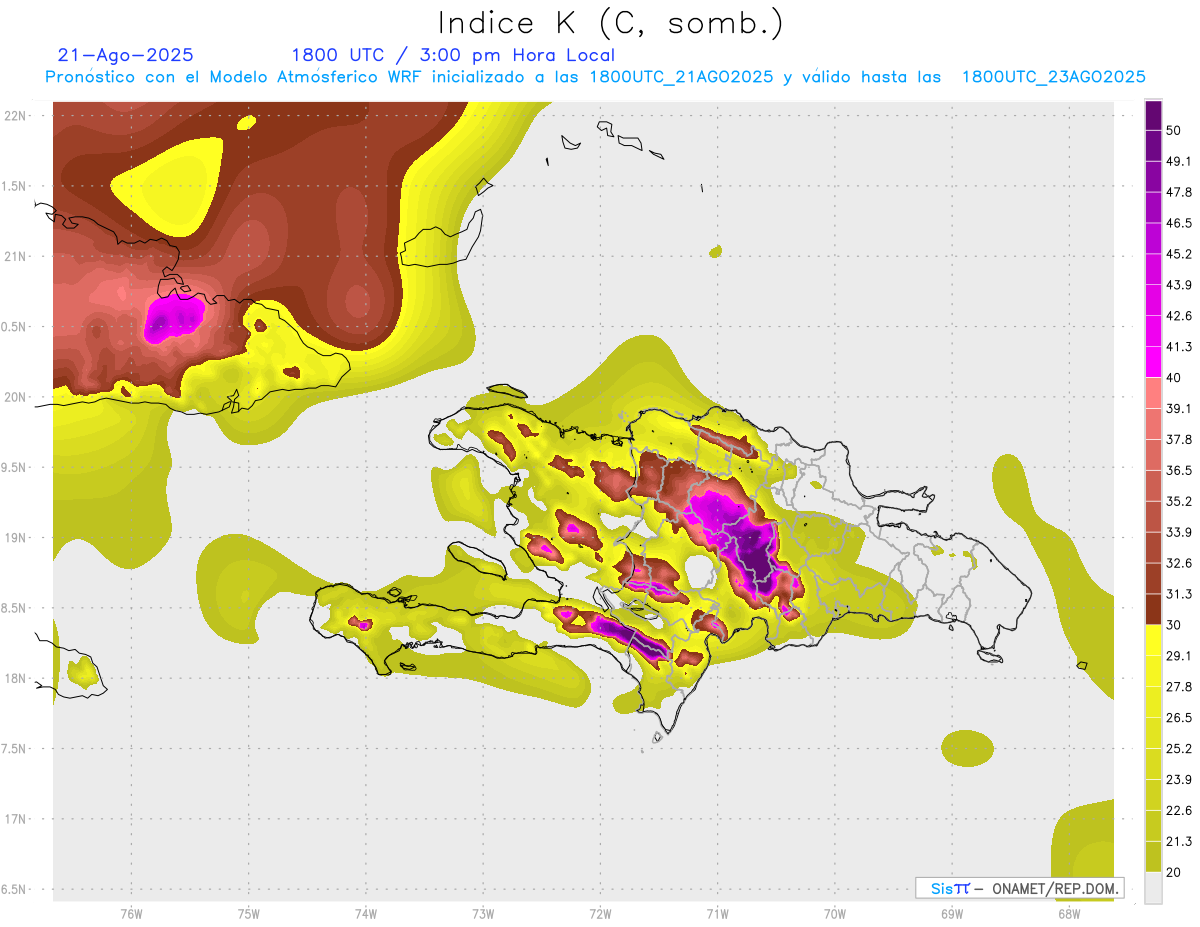The image size is (1200, 927).
Task: Click the color bar value 22.6
Action: tap(1180, 811)
